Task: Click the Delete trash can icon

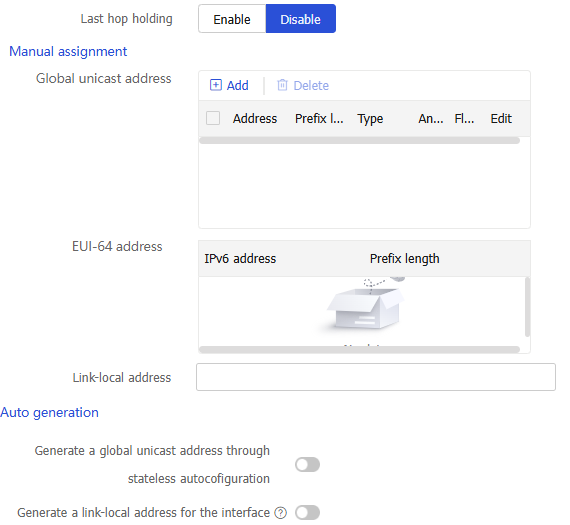Action: click(282, 85)
